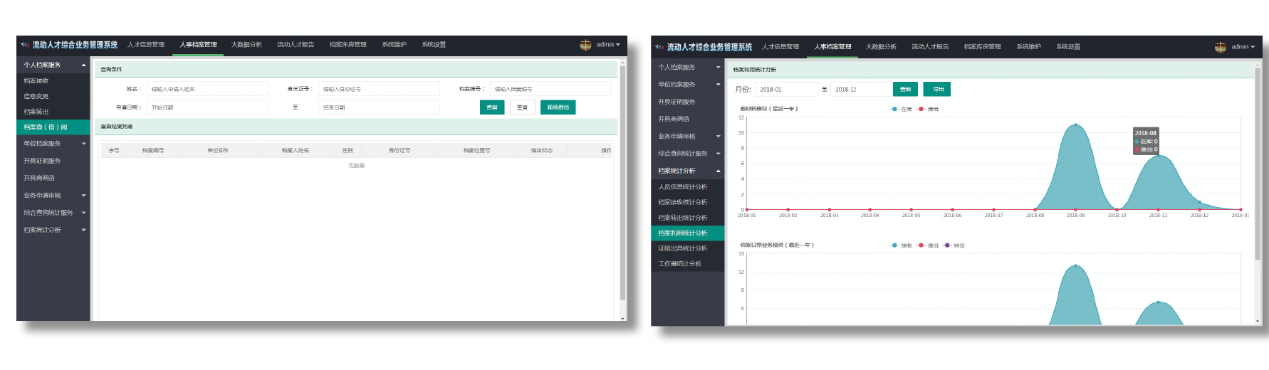Click the 2018-01 start month field
Image resolution: width=1269 pixels, height=370 pixels.
[786, 89]
